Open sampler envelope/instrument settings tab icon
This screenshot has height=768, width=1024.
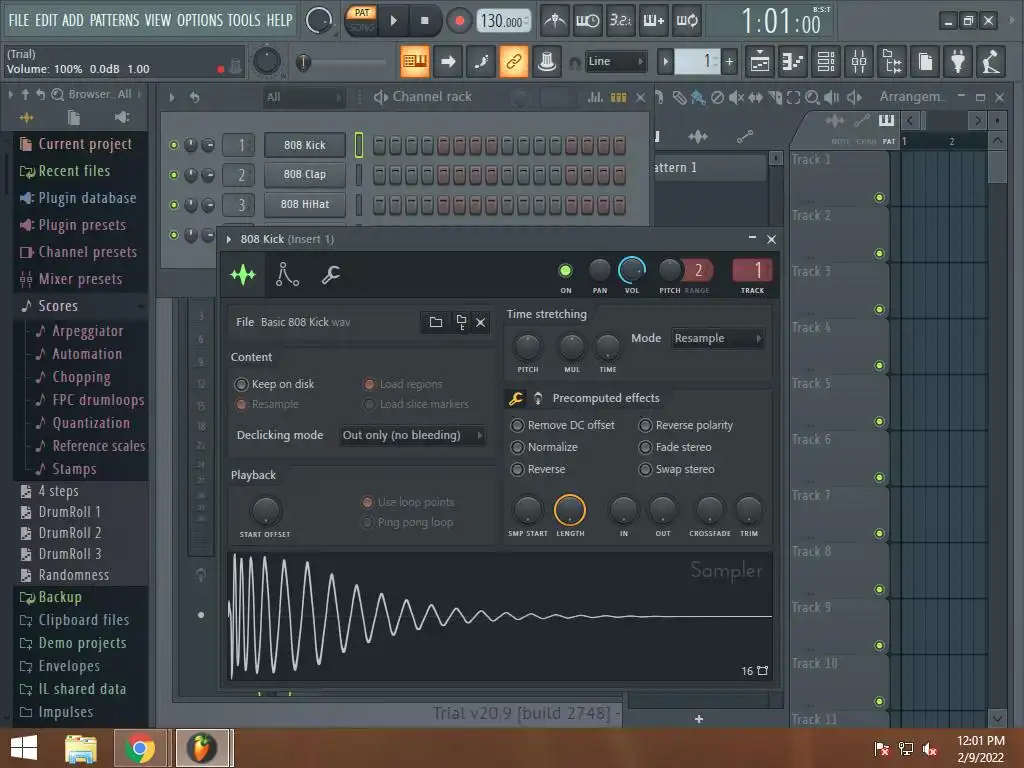tap(287, 274)
